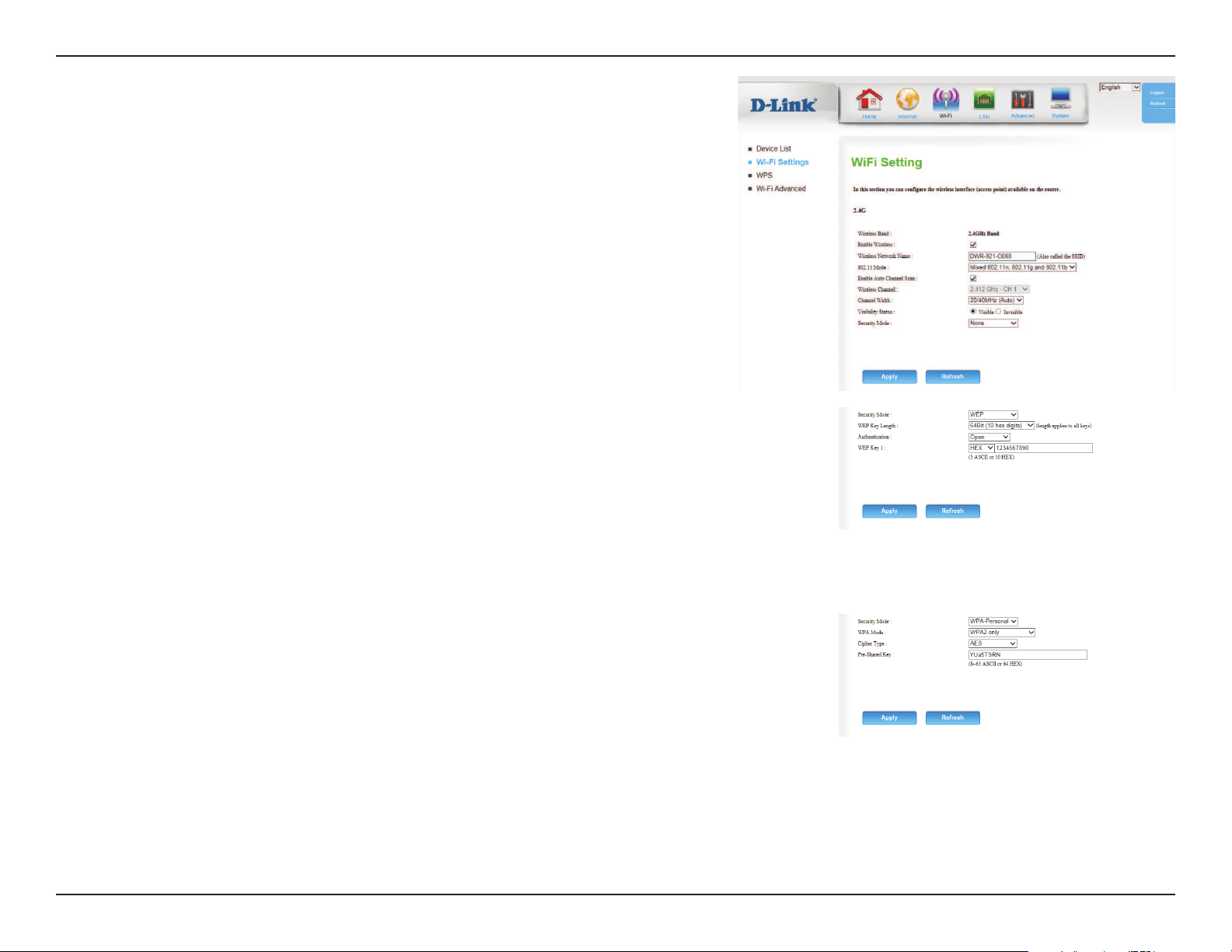Image resolution: width=1232 pixels, height=952 pixels.
Task: Open Device List in the sidebar
Action: [773, 148]
